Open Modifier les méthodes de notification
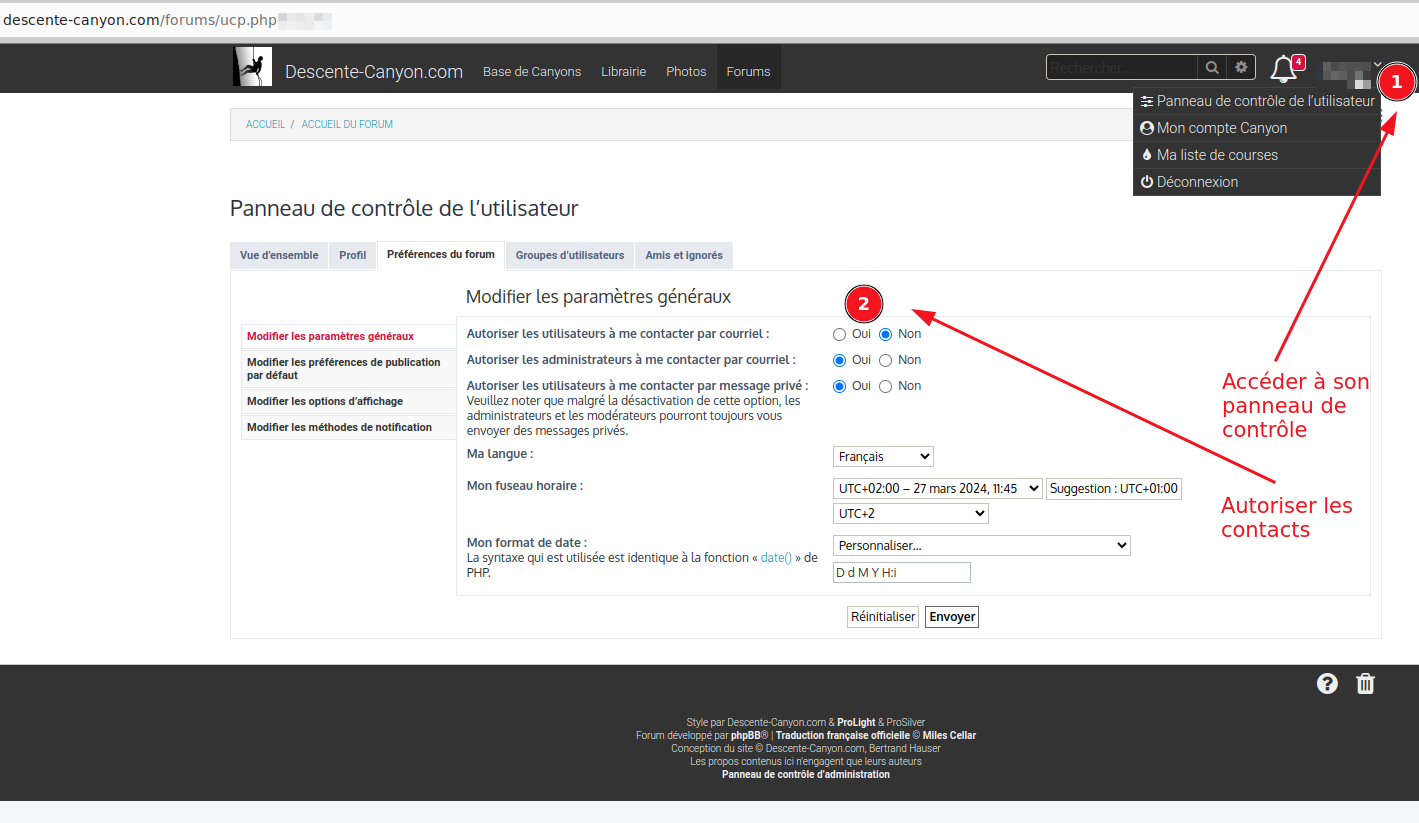The width and height of the screenshot is (1419, 823). [348, 428]
